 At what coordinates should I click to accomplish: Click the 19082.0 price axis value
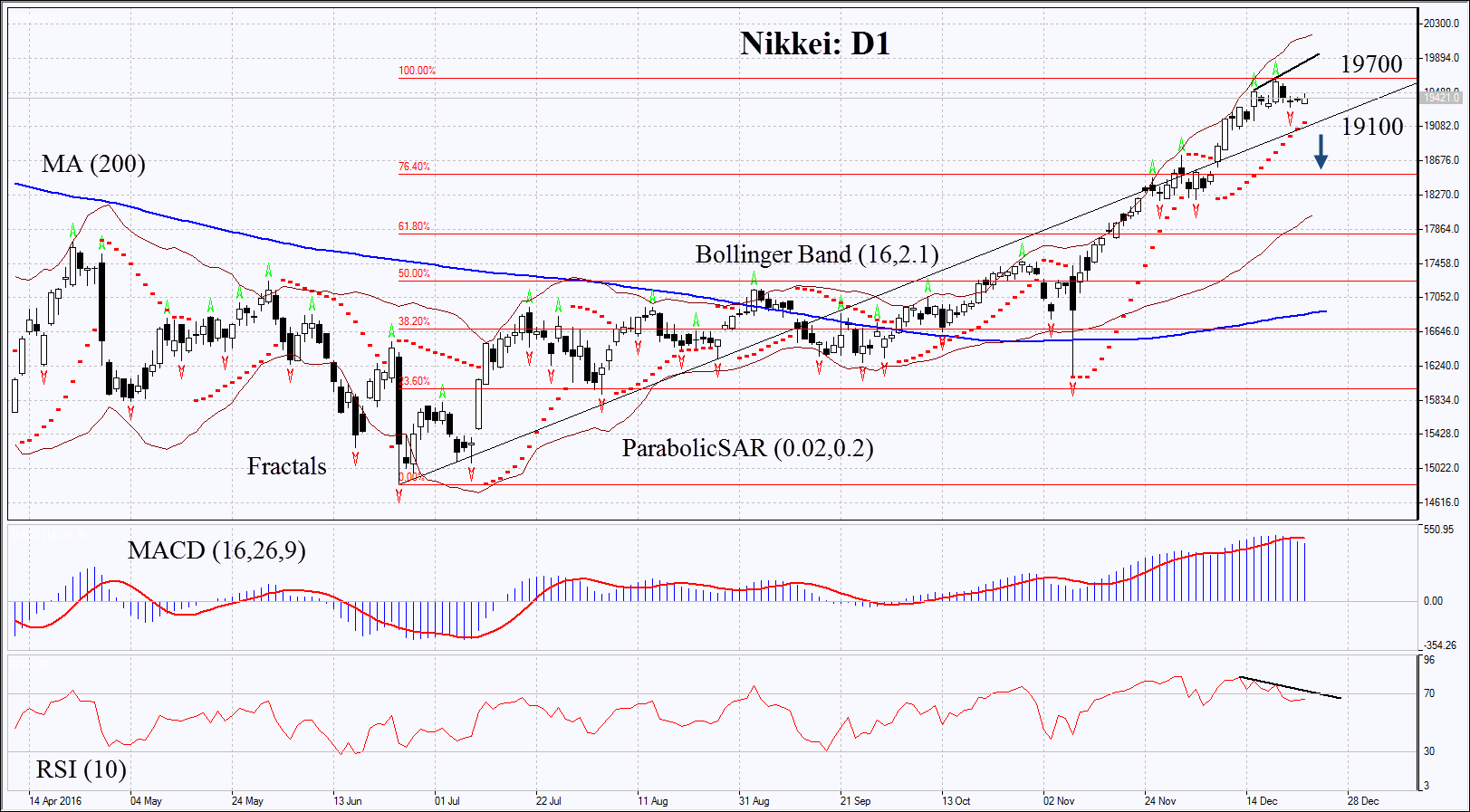[1441, 126]
